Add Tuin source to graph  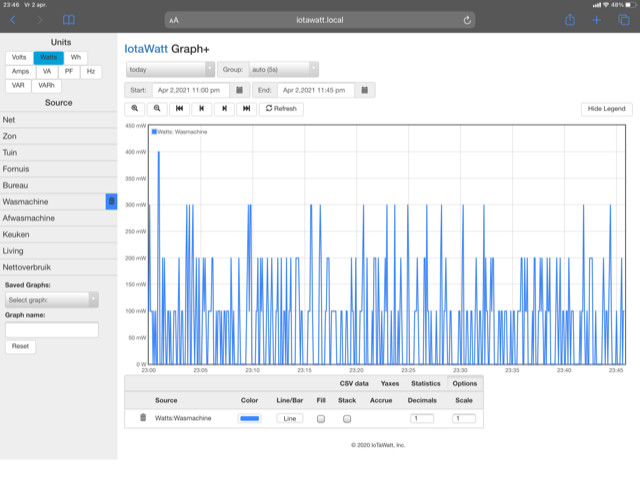point(58,153)
